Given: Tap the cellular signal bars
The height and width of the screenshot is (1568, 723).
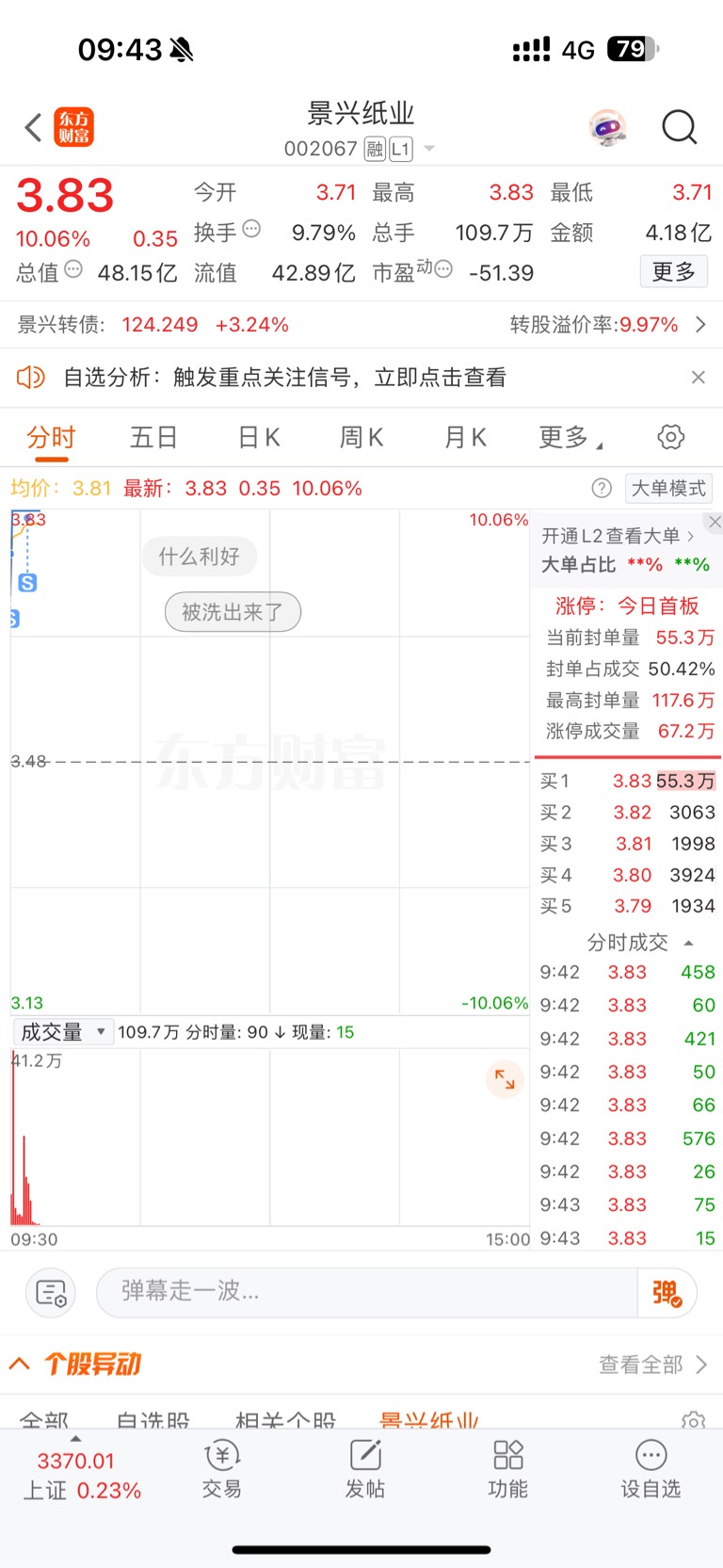Looking at the screenshot, I should (531, 49).
